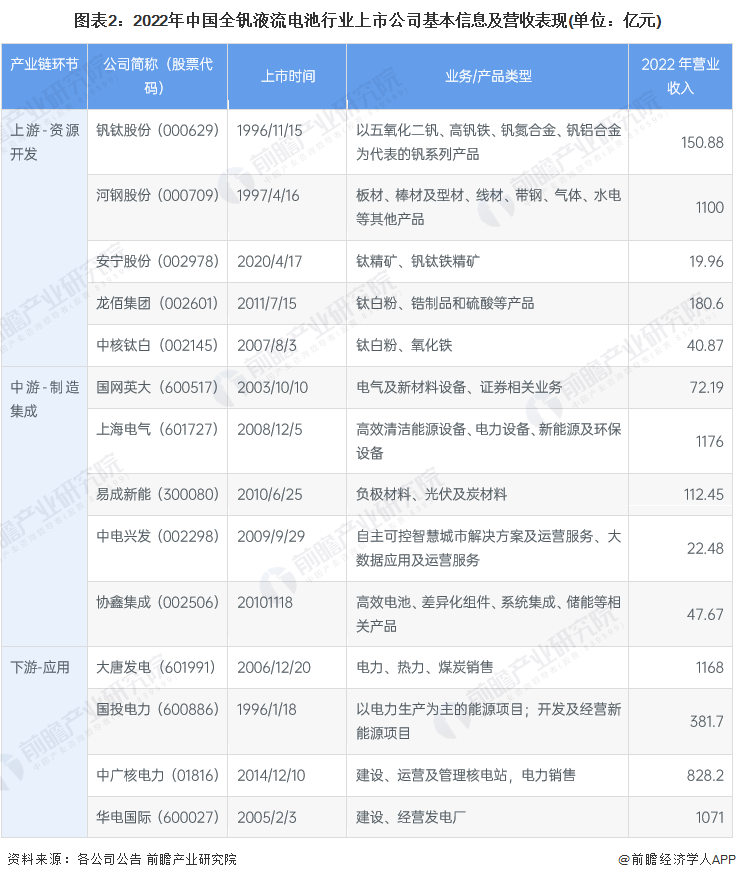Click the 2022年营业收入 column header
Screen dimensions: 736x880
click(680, 76)
